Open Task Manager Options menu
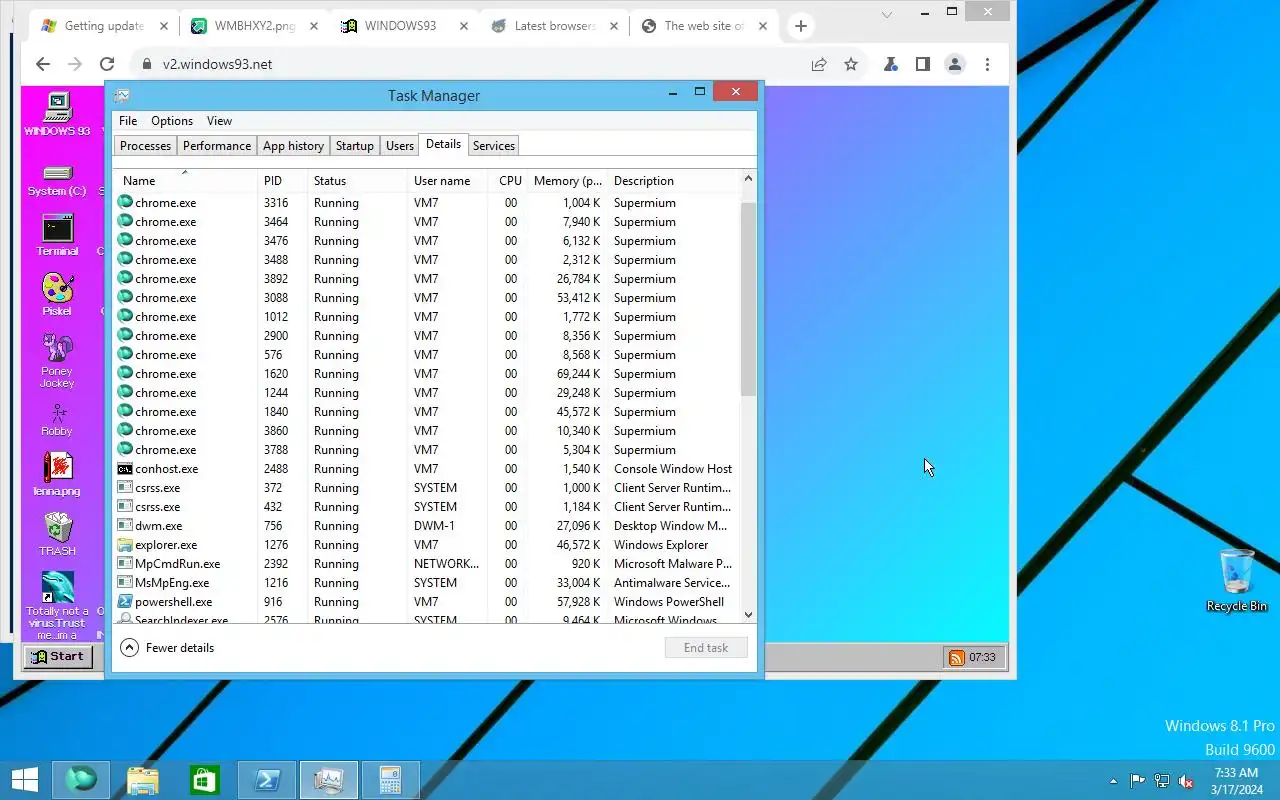This screenshot has width=1280, height=800. click(x=172, y=121)
